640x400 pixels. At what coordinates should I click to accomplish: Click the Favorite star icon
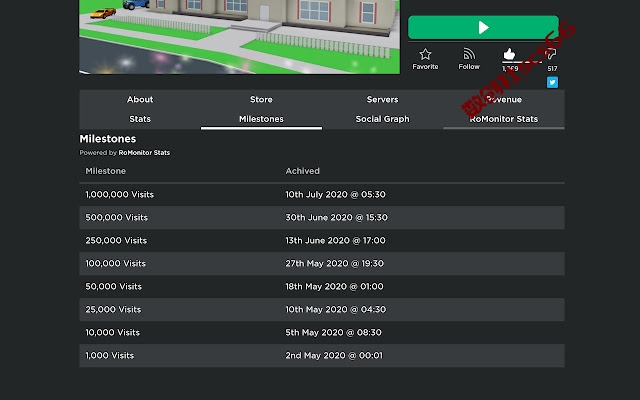[425, 54]
